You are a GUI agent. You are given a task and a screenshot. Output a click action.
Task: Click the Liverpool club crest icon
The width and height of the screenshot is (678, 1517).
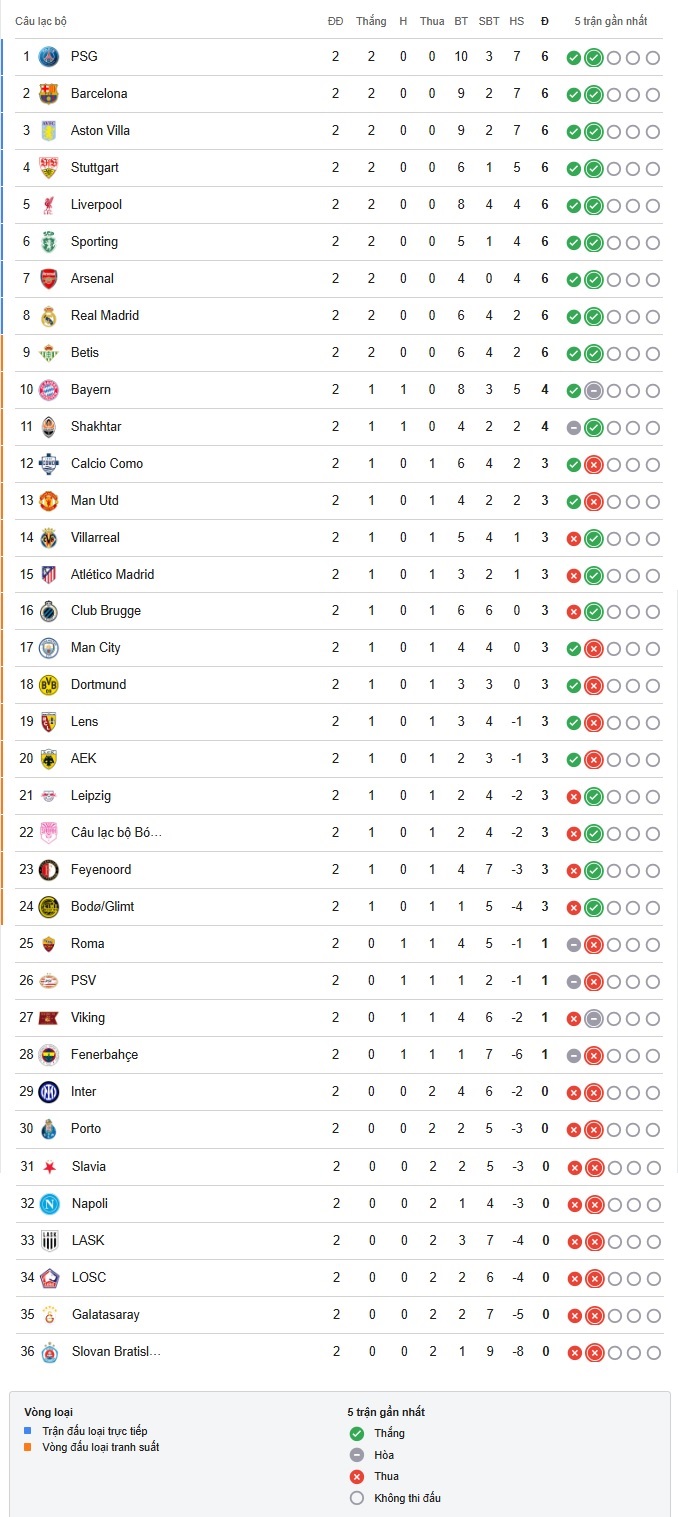click(49, 205)
